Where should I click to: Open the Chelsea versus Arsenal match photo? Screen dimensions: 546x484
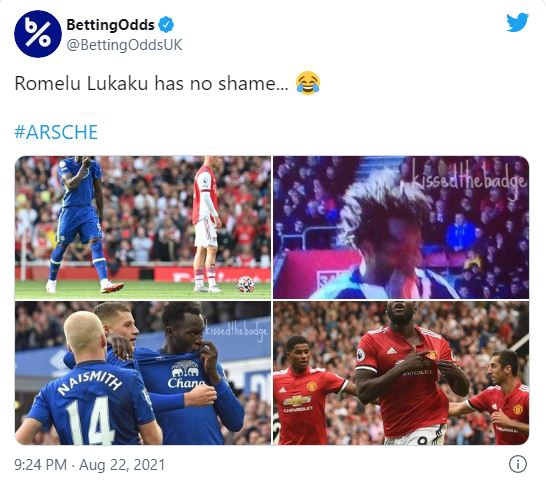click(x=143, y=227)
